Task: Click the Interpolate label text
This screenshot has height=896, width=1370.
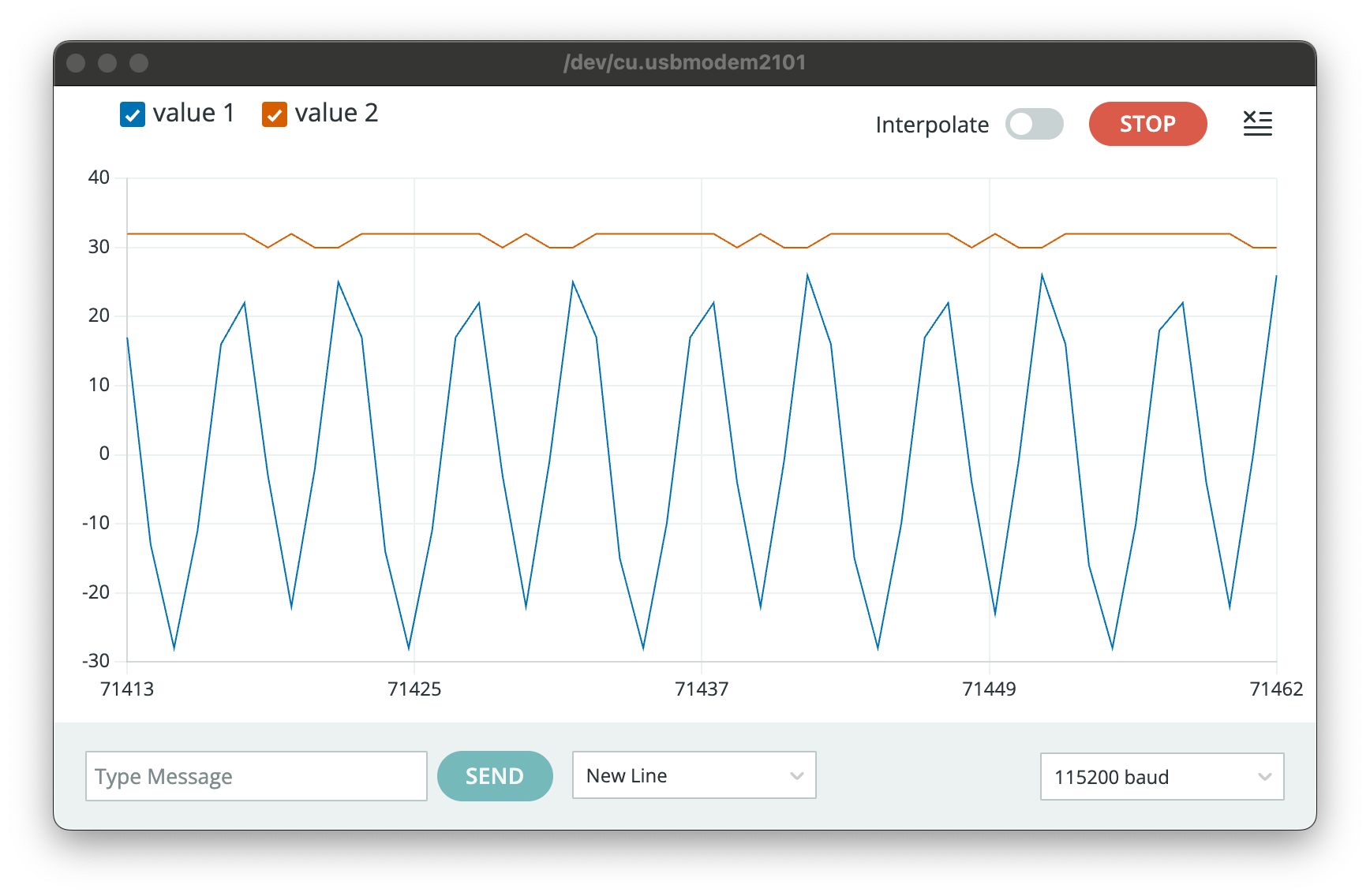Action: pyautogui.click(x=931, y=125)
